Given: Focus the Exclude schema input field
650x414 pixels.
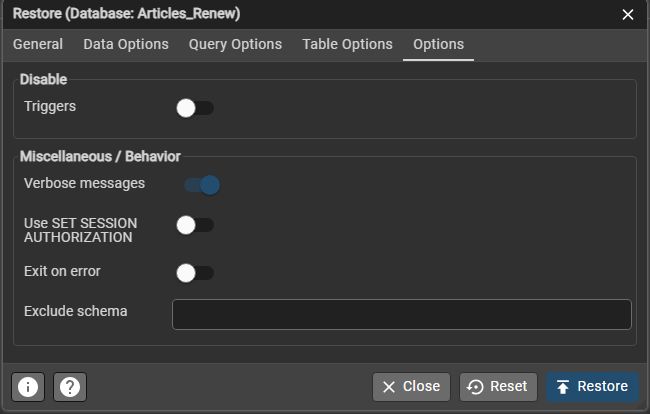Looking at the screenshot, I should click(402, 314).
